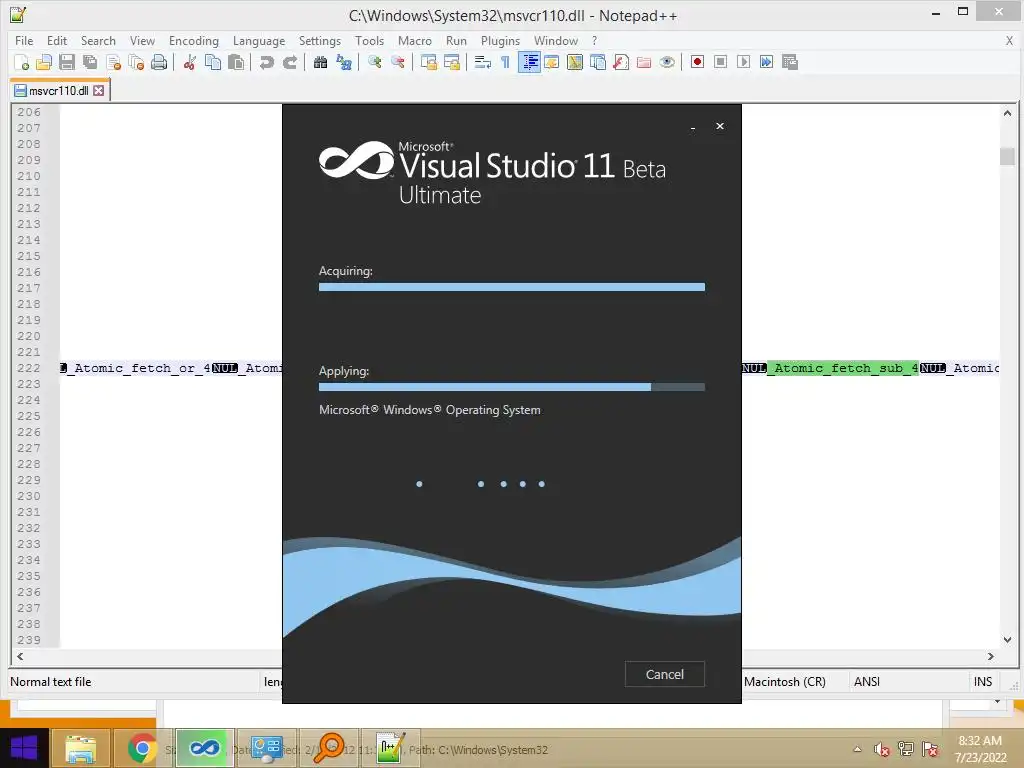Toggle Word Wrap toolbar icon
Screen dimensions: 1024x768
483,63
